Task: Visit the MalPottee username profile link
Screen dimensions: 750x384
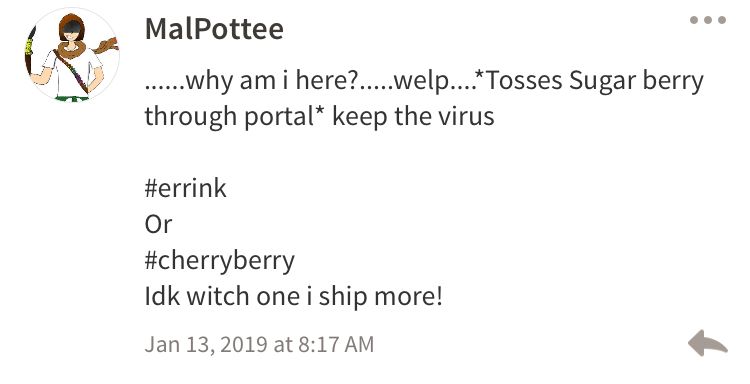Action: (214, 29)
